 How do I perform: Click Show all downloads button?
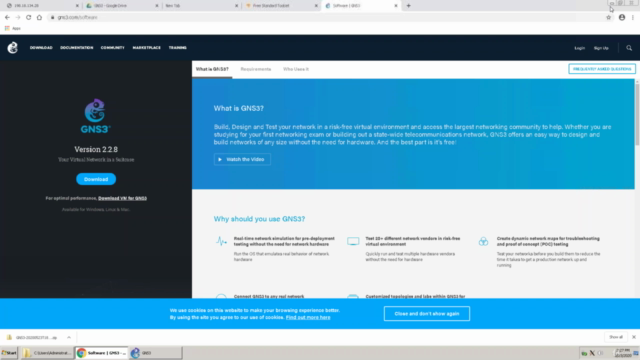click(616, 337)
